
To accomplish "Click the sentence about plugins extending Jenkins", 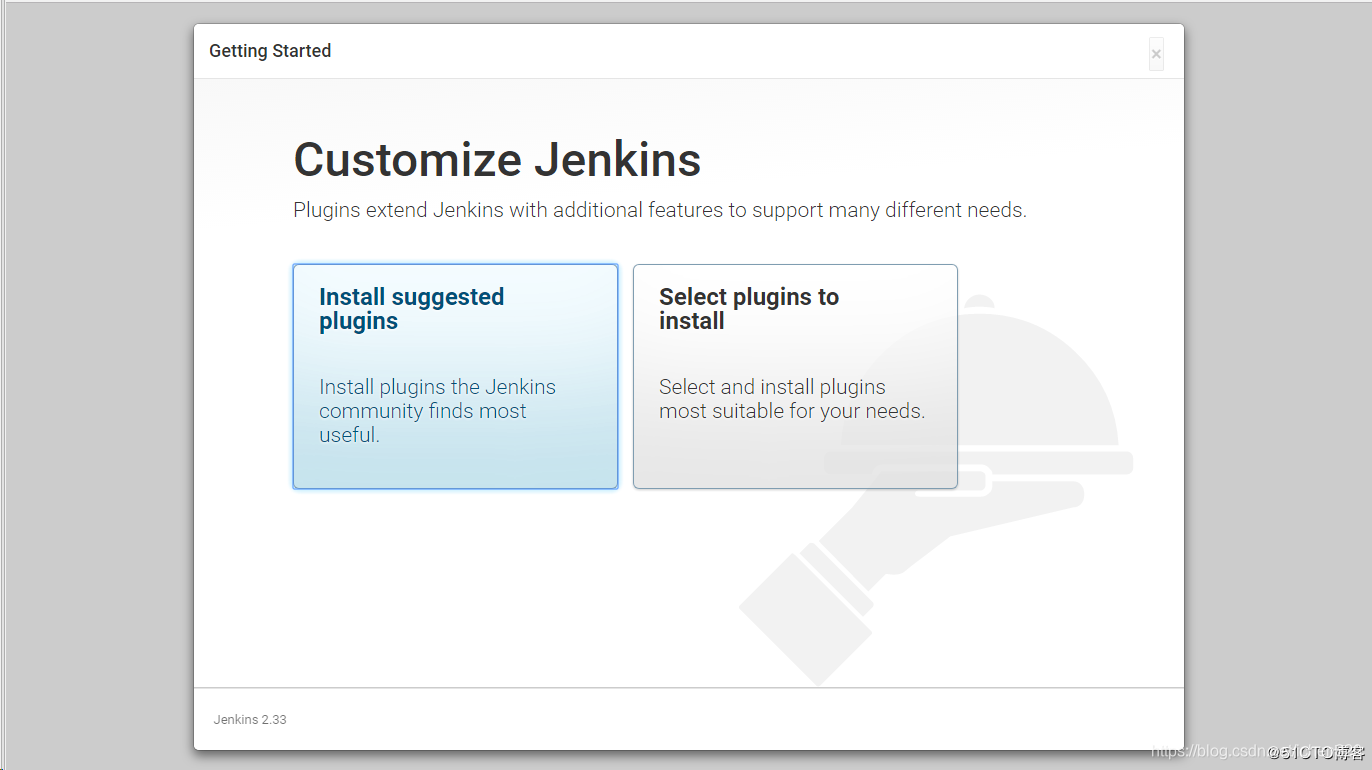I will click(x=660, y=210).
